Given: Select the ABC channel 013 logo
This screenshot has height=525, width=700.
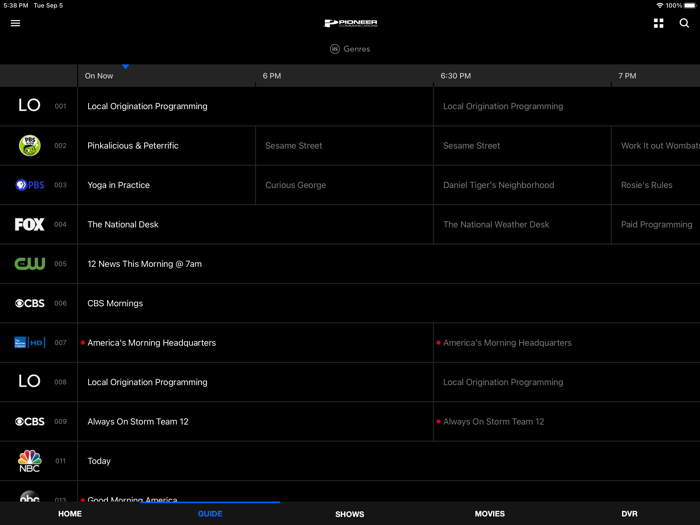Looking at the screenshot, I should click(x=29, y=496).
